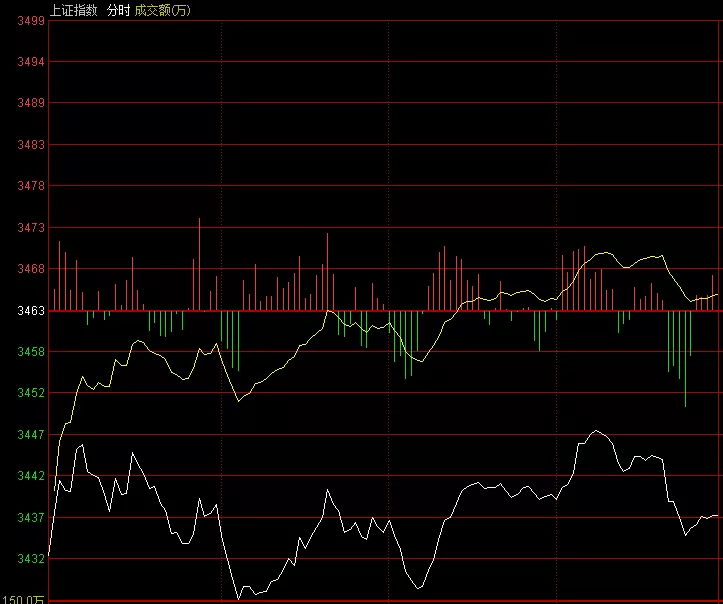Screen dimensions: 723x604
Task: Click the green 3458 axis label
Action: coord(31,352)
